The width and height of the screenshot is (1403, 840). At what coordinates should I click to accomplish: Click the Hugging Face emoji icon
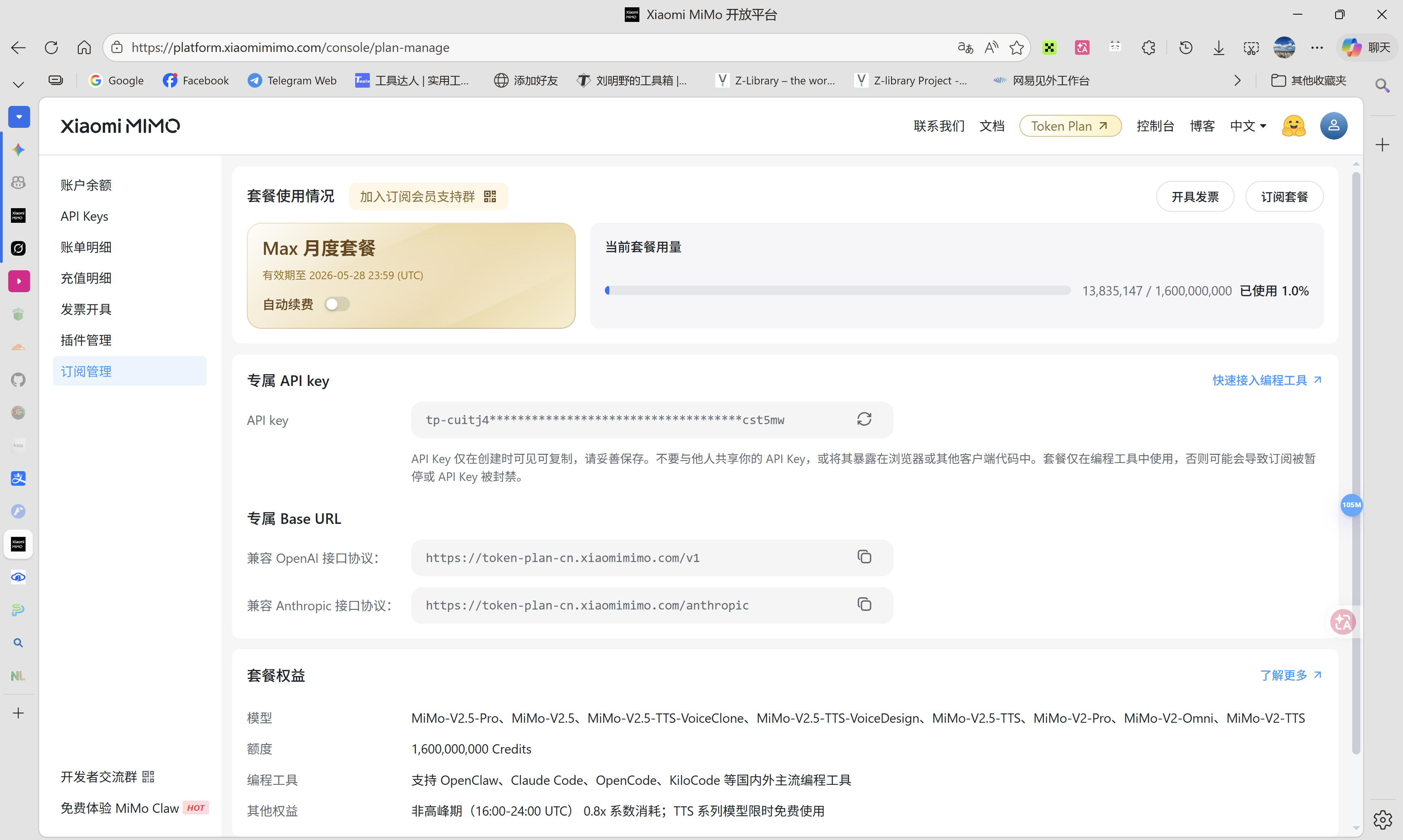[x=1294, y=126]
